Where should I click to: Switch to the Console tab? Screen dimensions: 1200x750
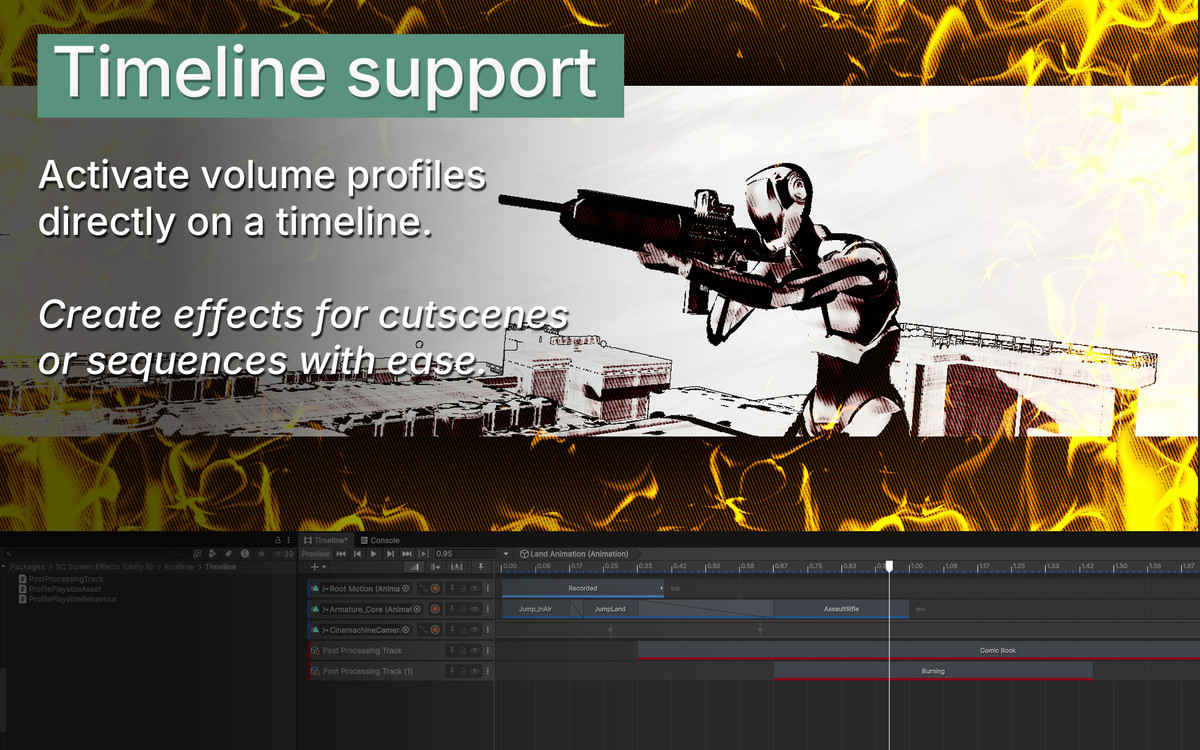380,540
